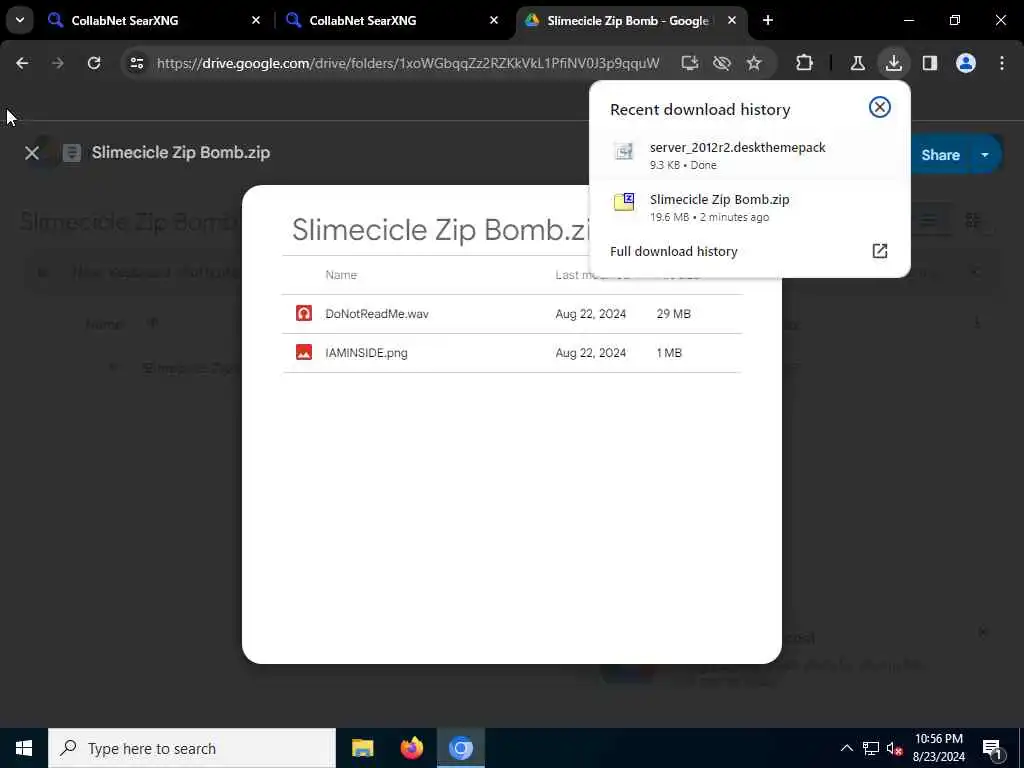Open site information icon in address bar
Screen dimensions: 1024x768
[137, 63]
